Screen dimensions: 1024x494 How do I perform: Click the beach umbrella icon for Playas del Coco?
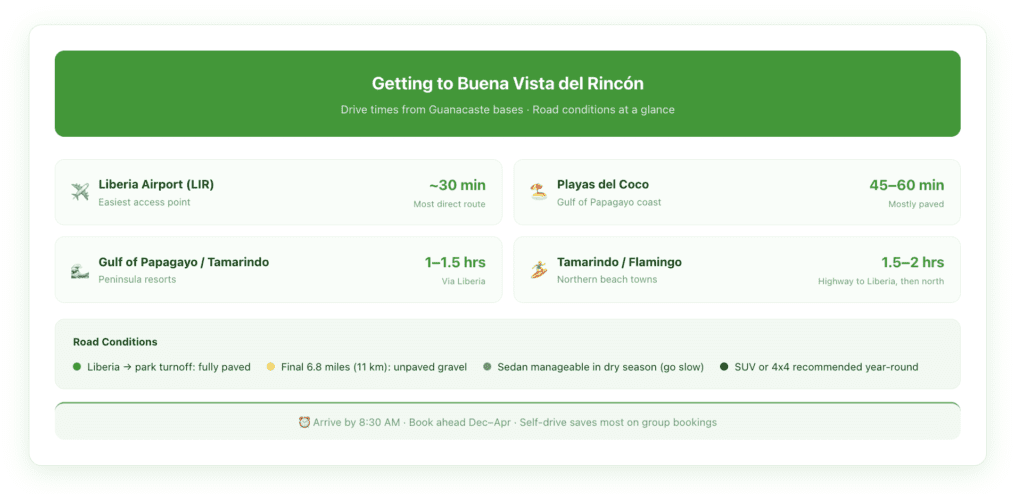click(x=539, y=192)
